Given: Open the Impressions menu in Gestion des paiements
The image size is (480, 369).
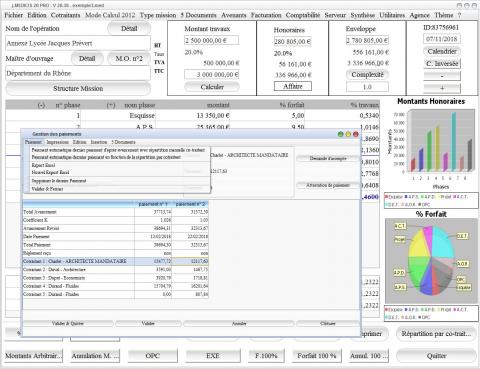Looking at the screenshot, I should pos(57,142).
